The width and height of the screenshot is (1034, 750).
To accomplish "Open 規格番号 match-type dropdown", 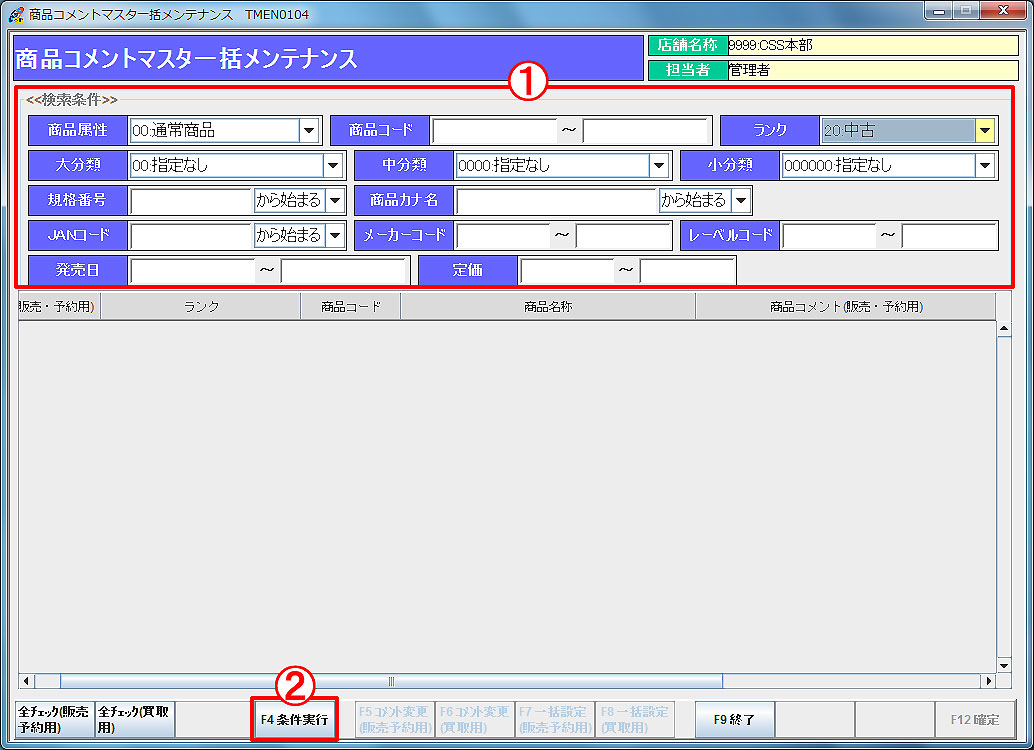I will click(335, 200).
